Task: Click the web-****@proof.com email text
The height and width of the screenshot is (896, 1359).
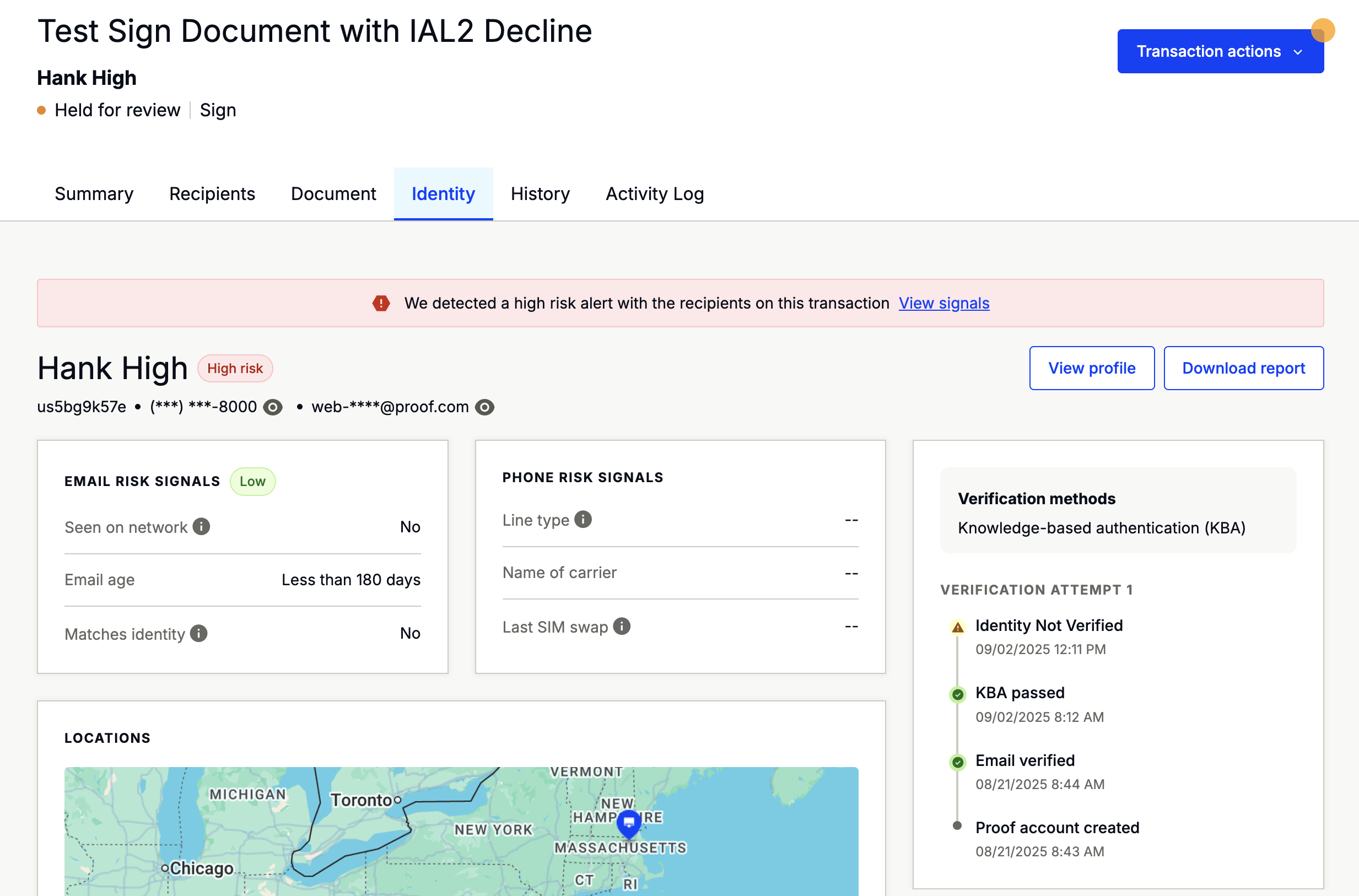Action: 390,407
